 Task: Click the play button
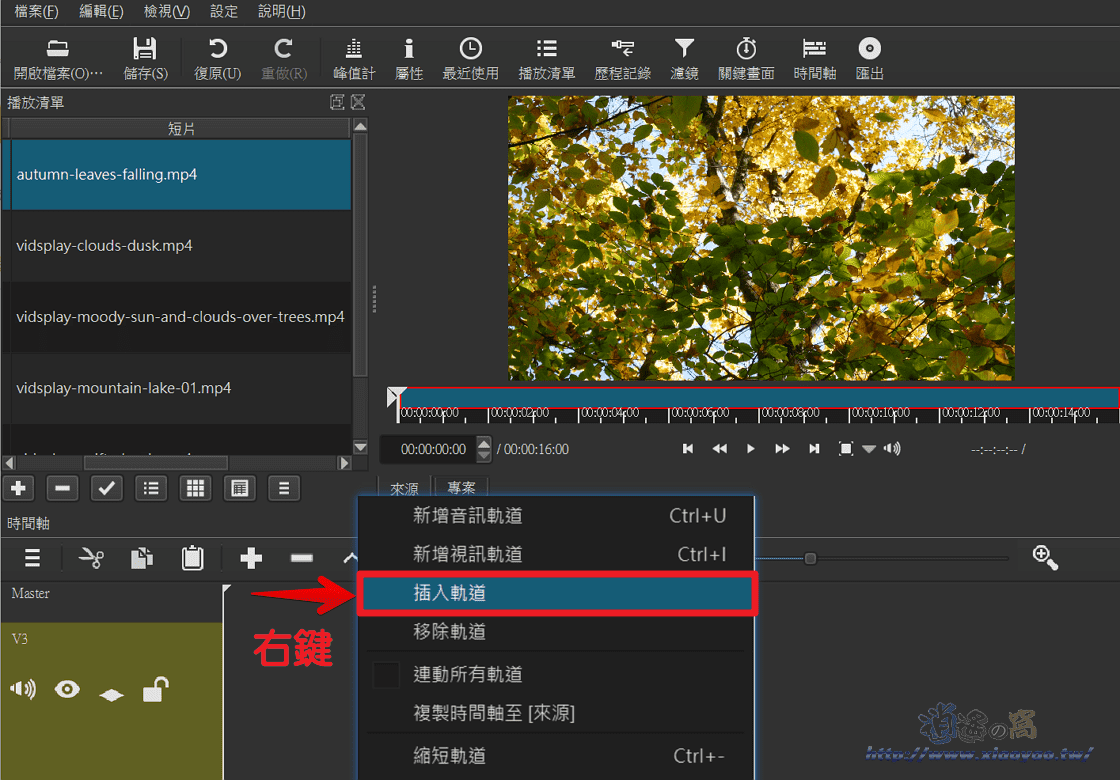point(750,449)
